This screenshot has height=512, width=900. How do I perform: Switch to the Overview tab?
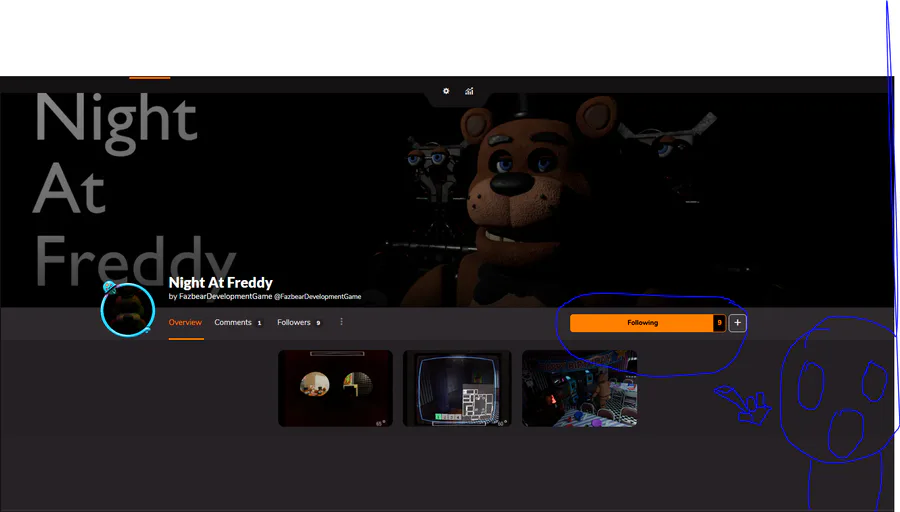coord(185,323)
